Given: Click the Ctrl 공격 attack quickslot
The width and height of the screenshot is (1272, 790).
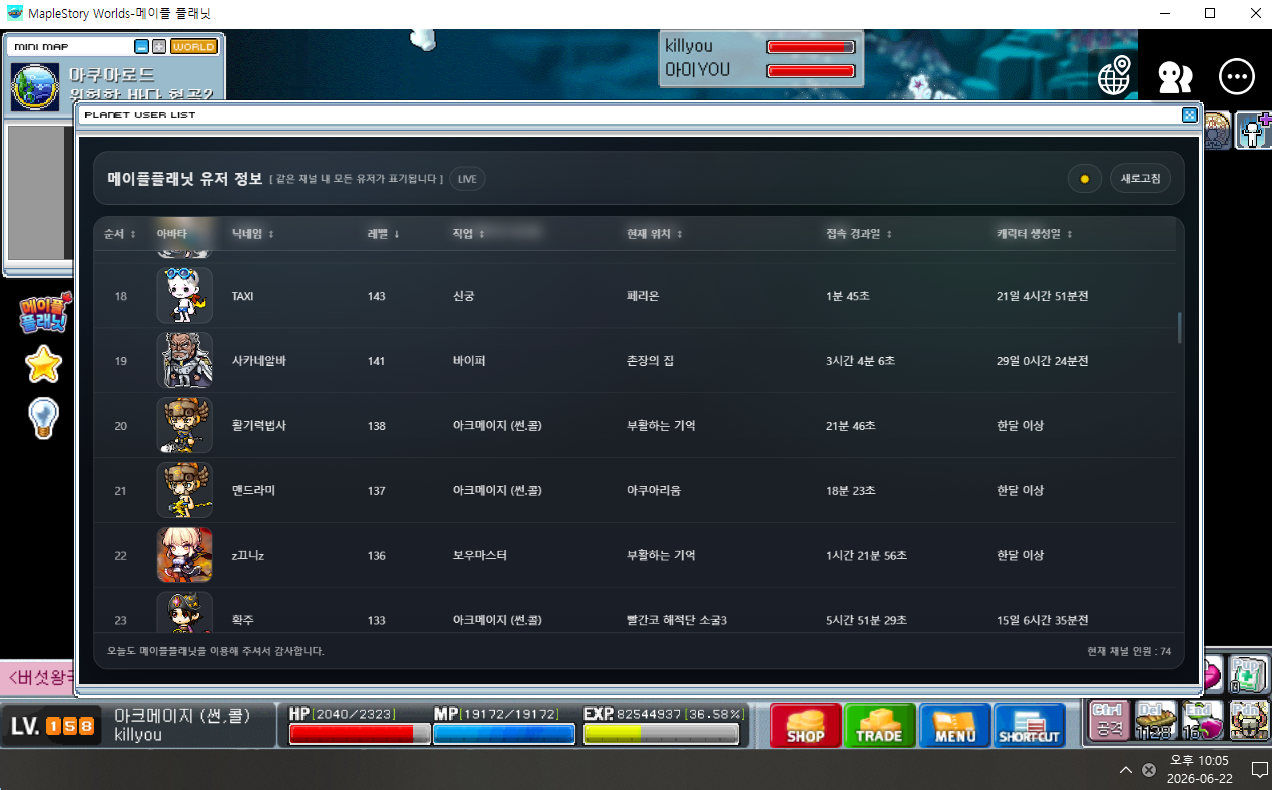Looking at the screenshot, I should coord(1110,721).
